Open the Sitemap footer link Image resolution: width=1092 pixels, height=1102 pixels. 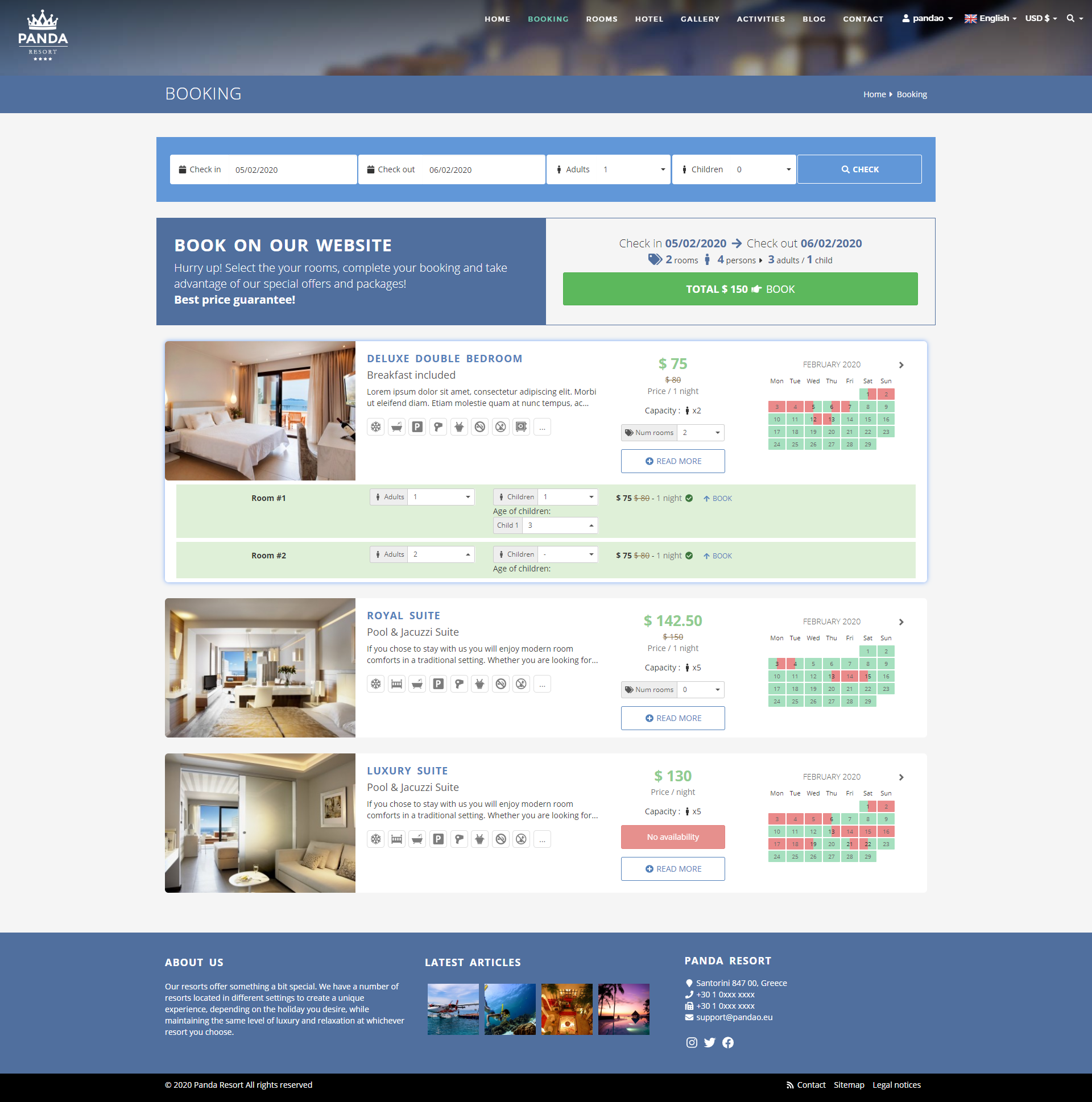coord(849,1085)
